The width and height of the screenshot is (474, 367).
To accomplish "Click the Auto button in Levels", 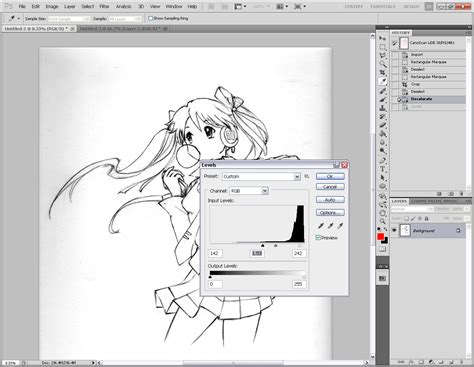I will [330, 200].
